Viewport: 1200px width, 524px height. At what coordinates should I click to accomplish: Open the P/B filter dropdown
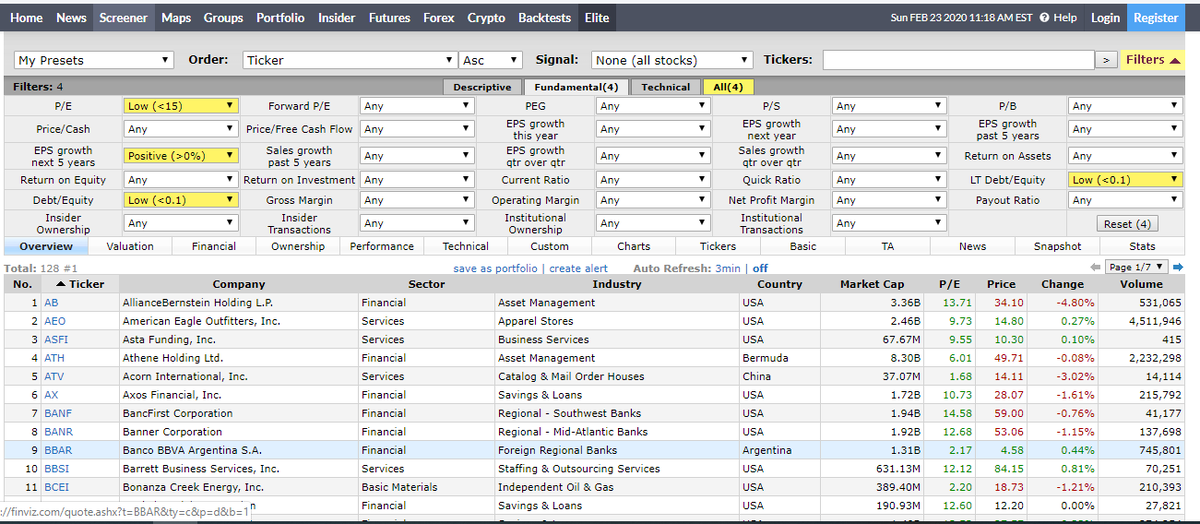click(1125, 105)
